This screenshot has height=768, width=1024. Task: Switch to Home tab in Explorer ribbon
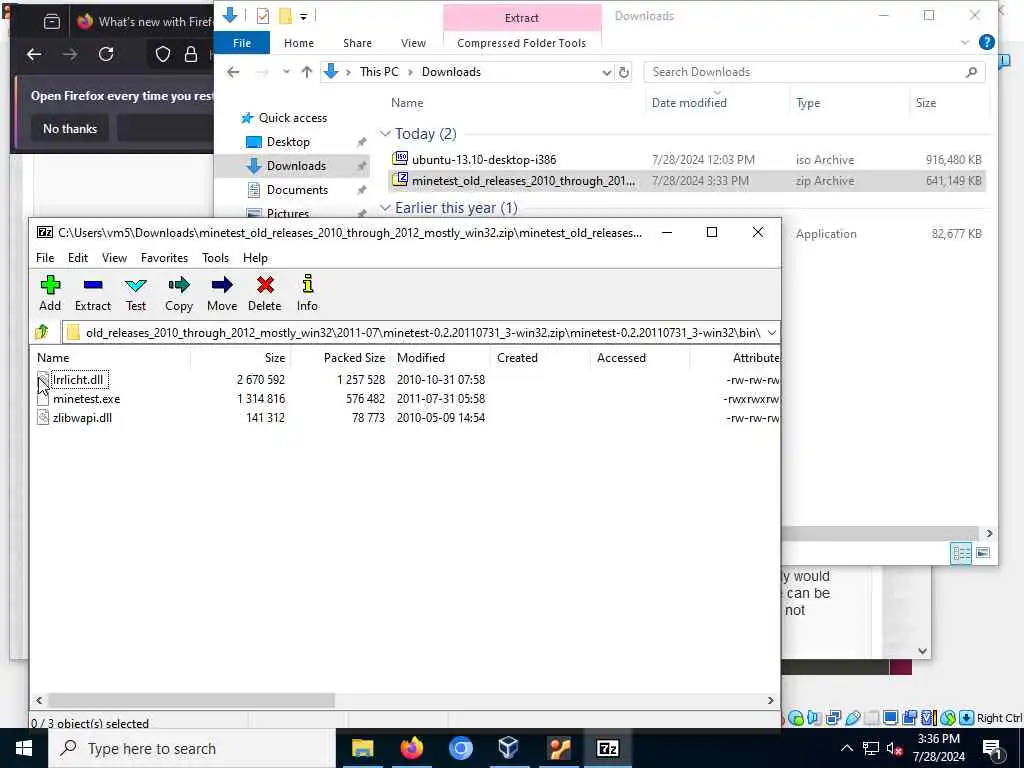tap(299, 43)
